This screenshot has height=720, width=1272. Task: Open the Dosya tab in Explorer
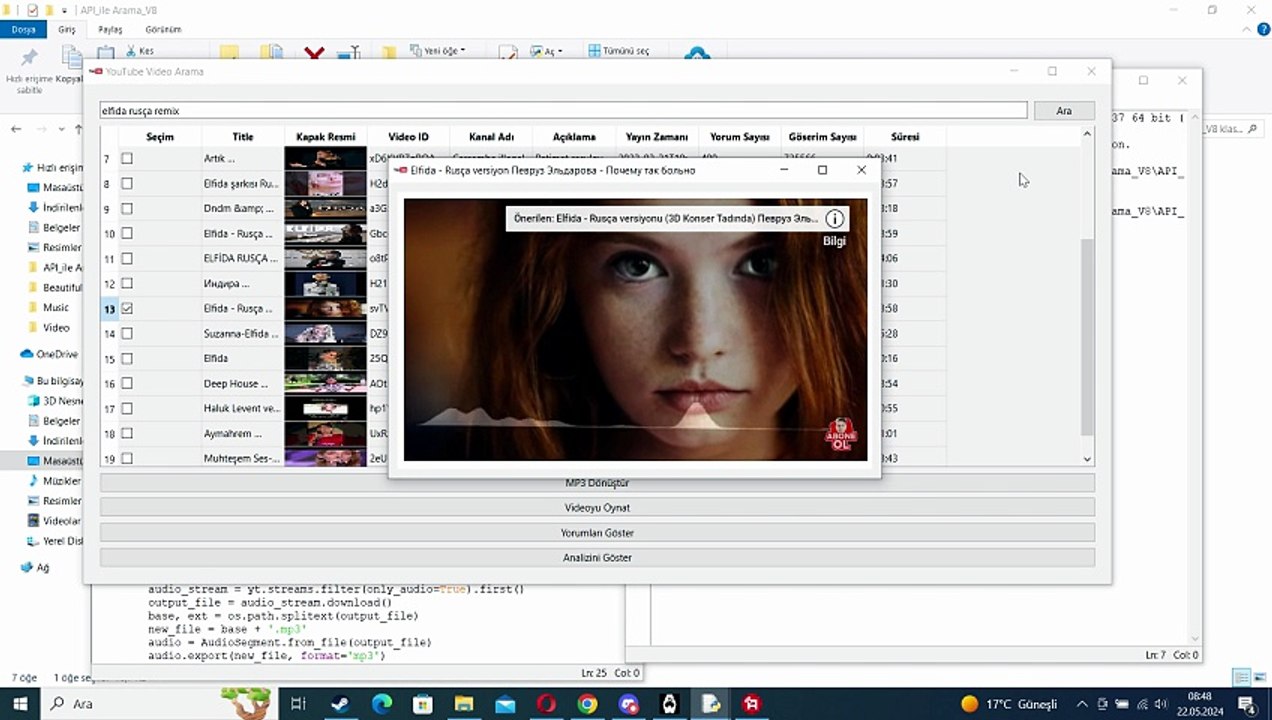23,29
